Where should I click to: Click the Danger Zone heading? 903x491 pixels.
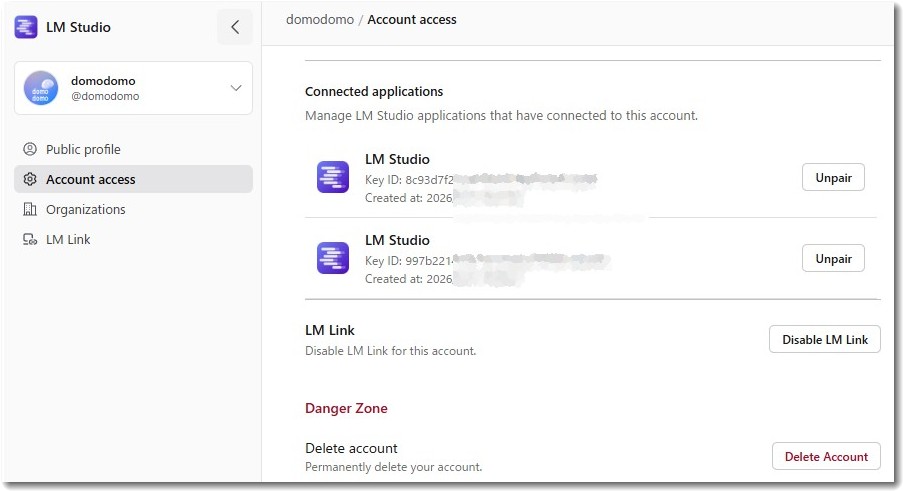click(346, 408)
